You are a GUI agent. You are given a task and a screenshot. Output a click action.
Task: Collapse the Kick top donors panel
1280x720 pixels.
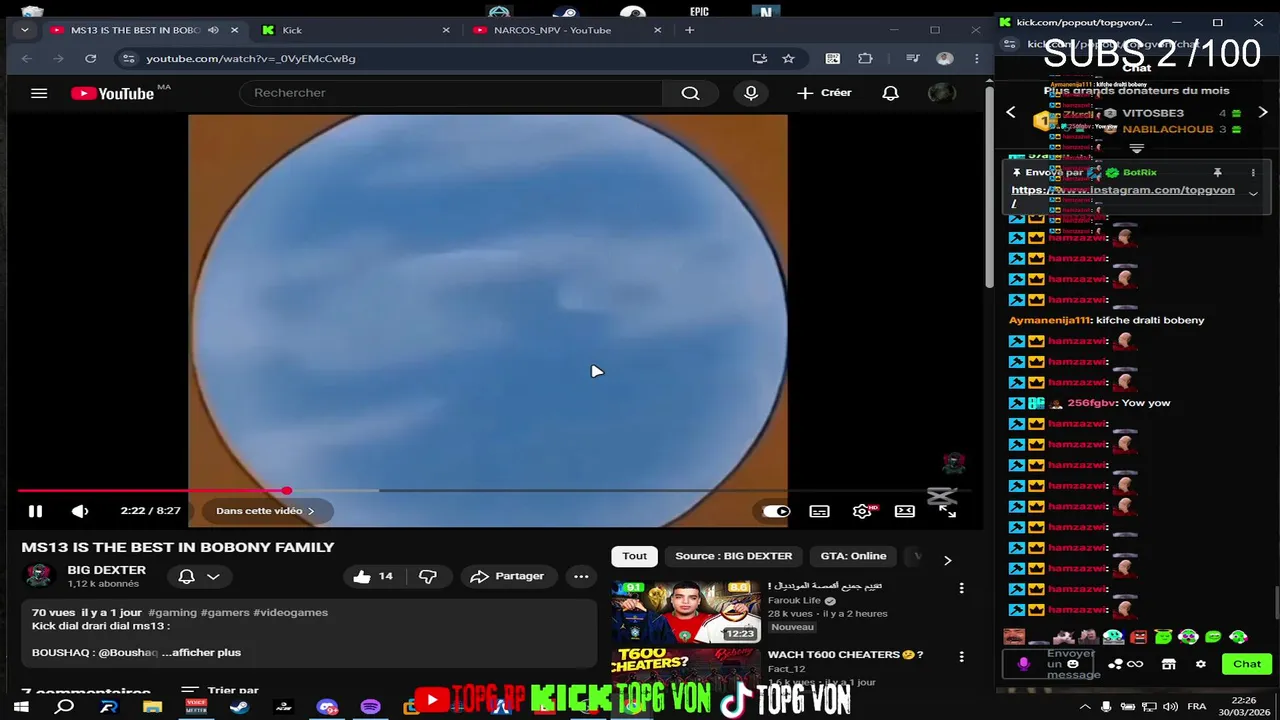click(1136, 149)
